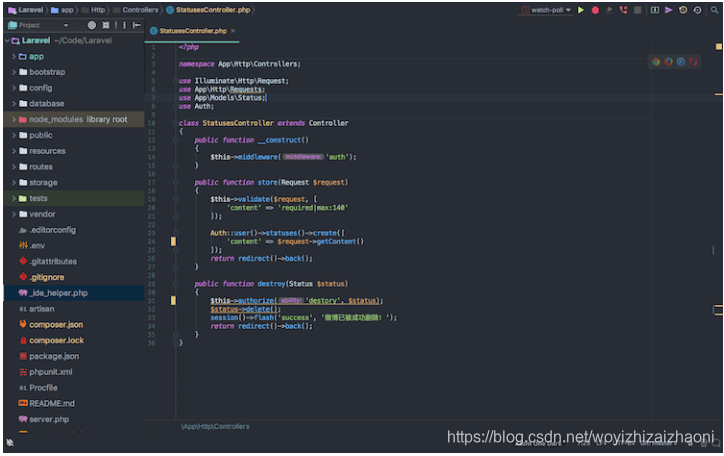Open file preview in Safari browser icon
This screenshot has height=456, width=724.
[x=681, y=61]
